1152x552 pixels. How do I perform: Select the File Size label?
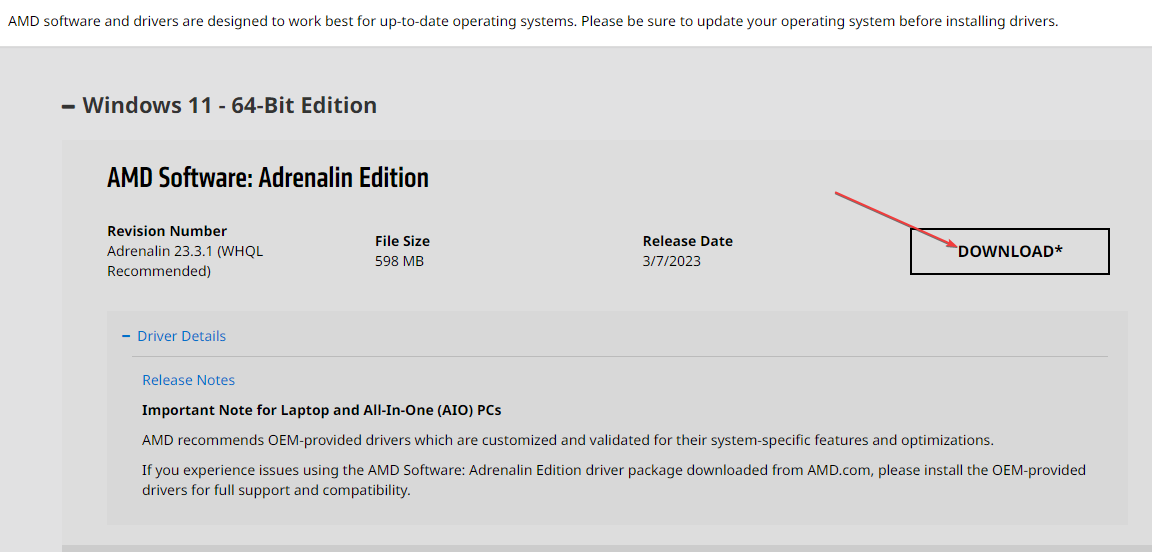pyautogui.click(x=402, y=241)
